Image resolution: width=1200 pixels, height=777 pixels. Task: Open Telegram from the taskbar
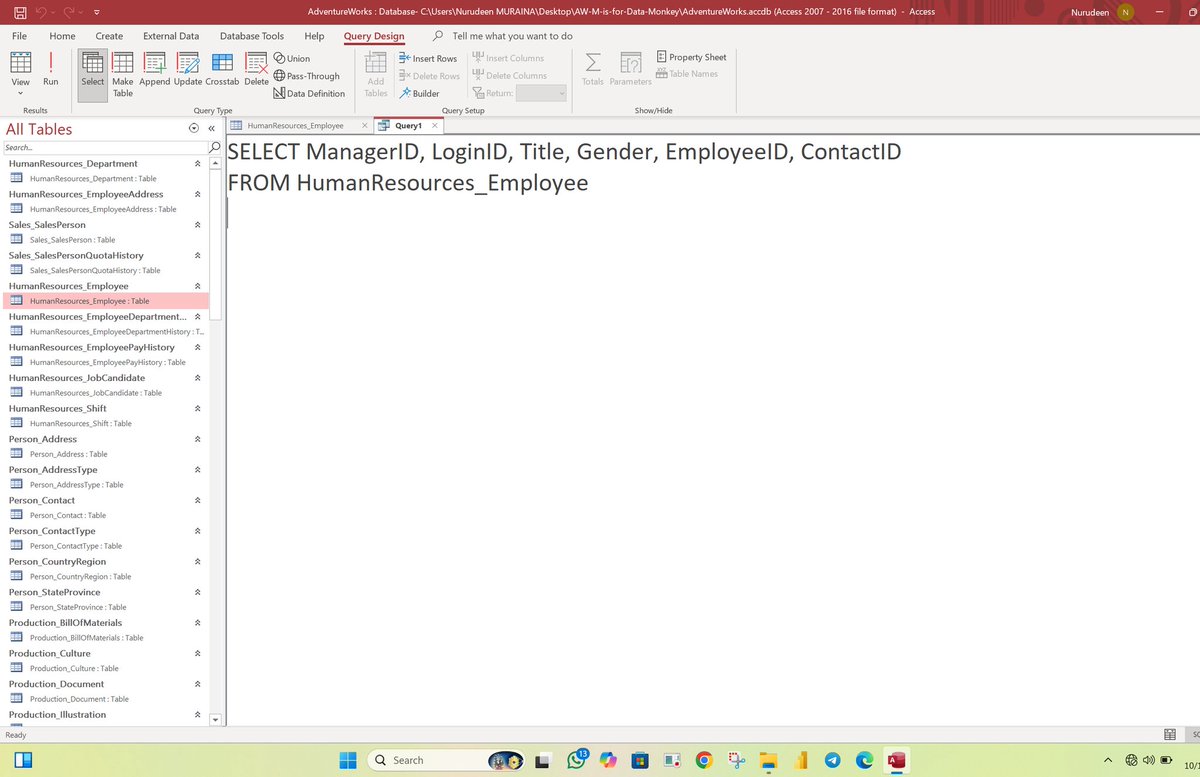(x=832, y=760)
